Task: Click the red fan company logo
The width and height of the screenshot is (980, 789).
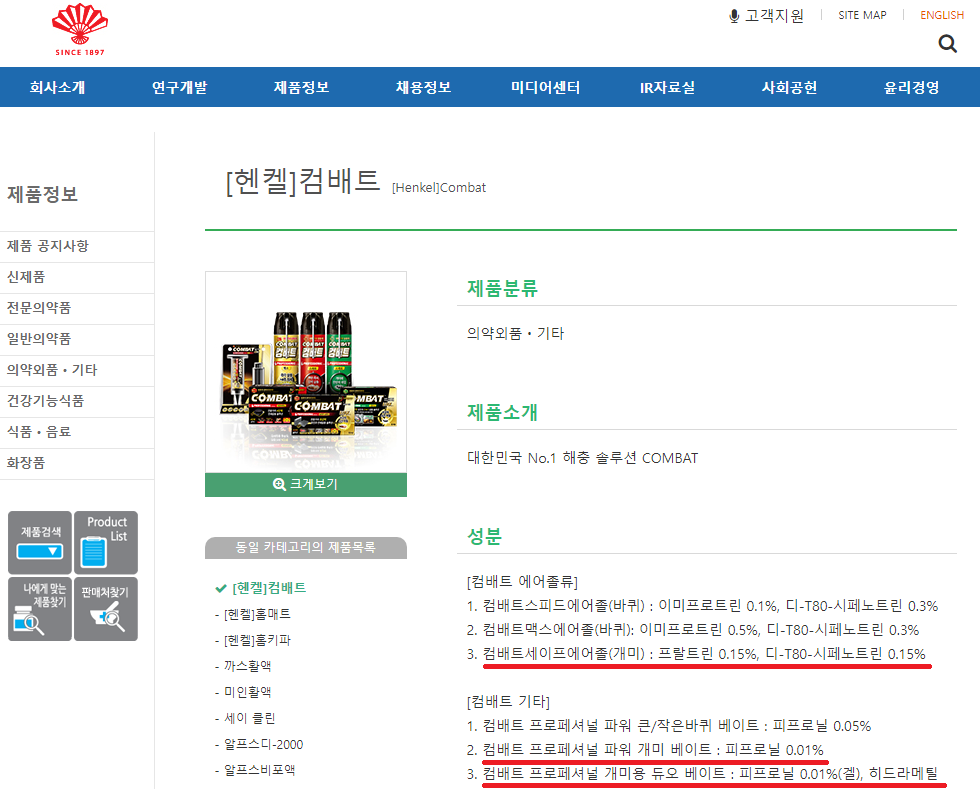Action: (x=79, y=29)
